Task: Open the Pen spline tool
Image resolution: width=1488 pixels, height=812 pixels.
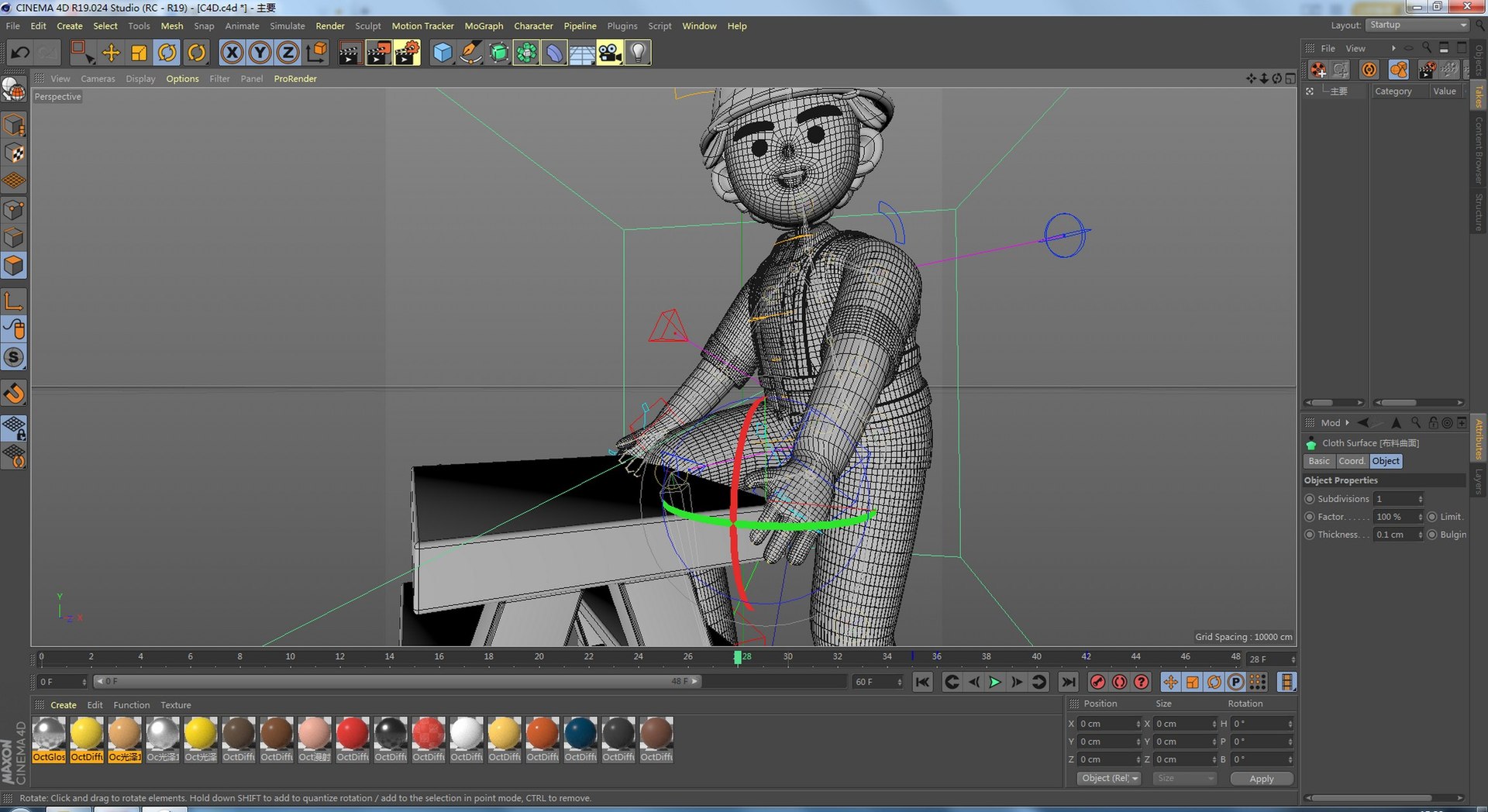Action: pyautogui.click(x=470, y=53)
